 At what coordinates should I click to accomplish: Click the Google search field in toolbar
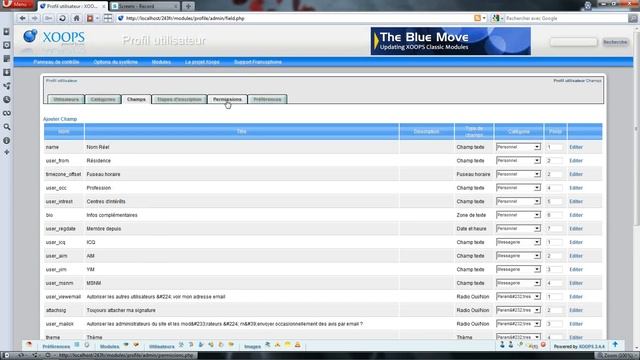pos(565,18)
